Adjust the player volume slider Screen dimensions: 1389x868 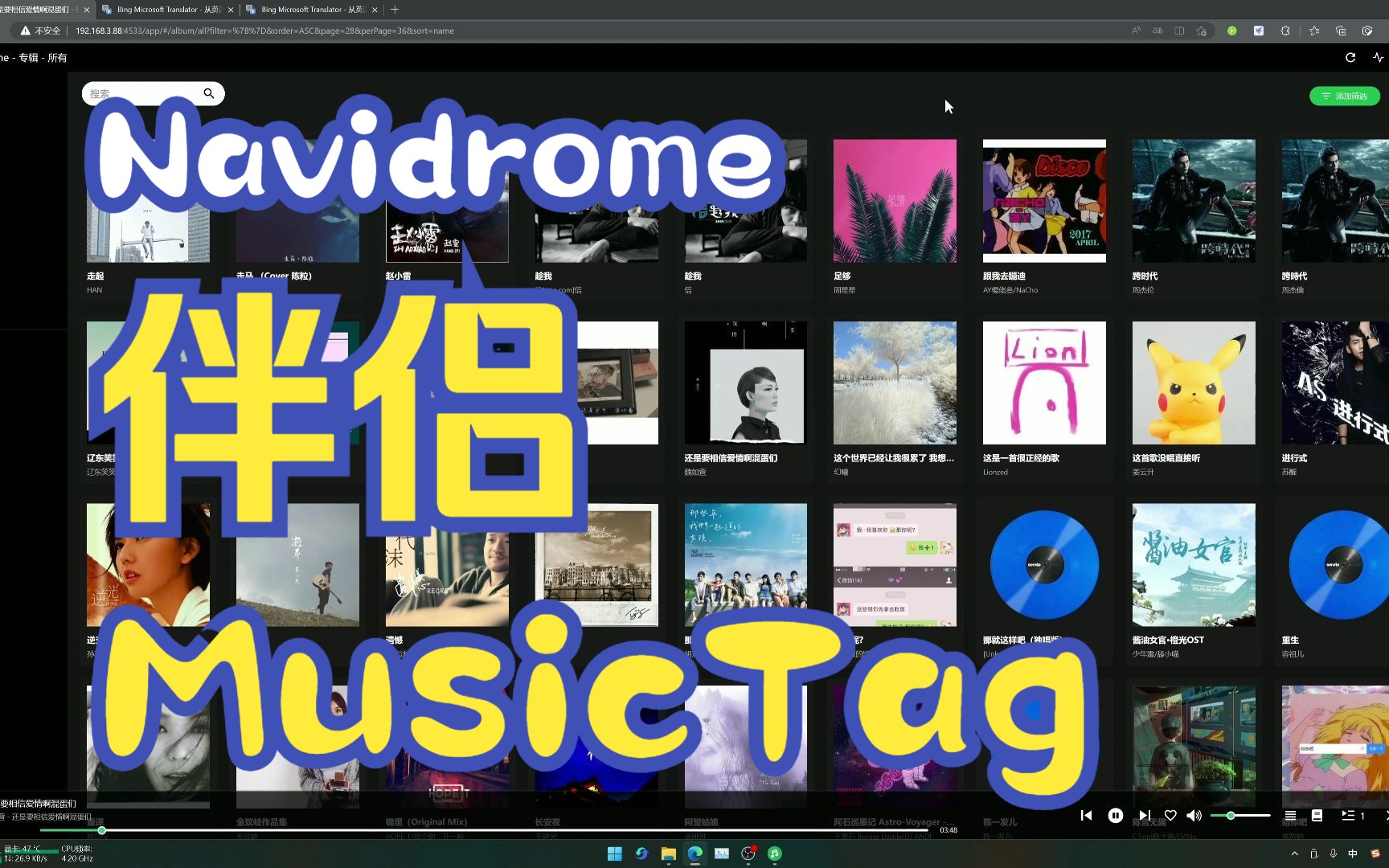pyautogui.click(x=1240, y=816)
